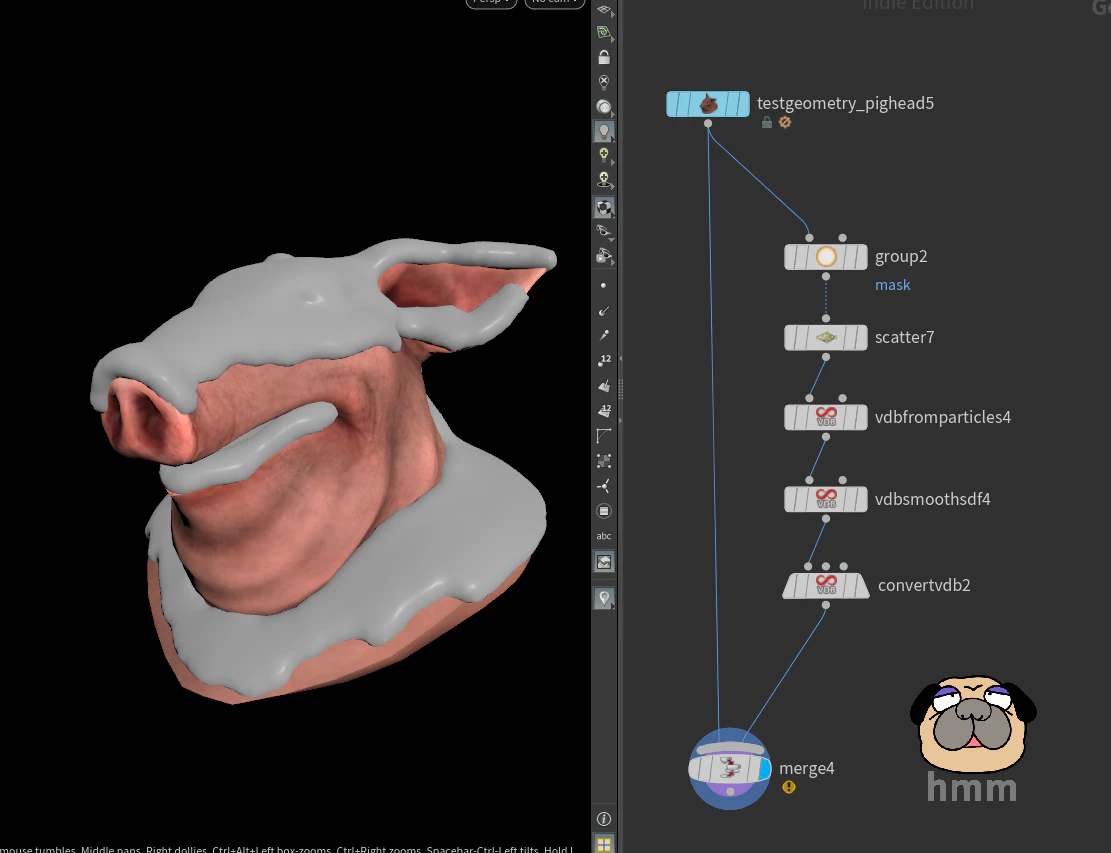Screen dimensions: 1111x853
Task: Open the green construction plane icon menu
Action: (604, 33)
